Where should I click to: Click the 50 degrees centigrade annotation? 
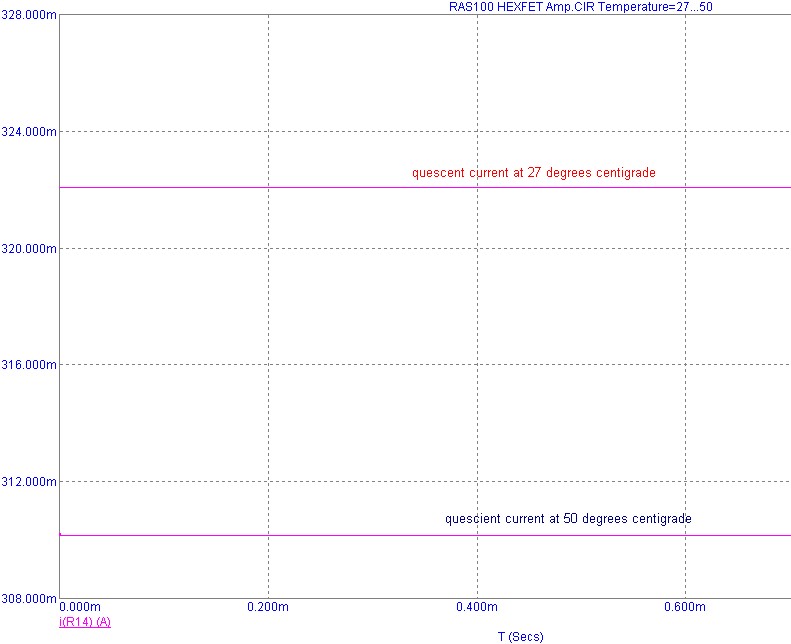click(568, 518)
